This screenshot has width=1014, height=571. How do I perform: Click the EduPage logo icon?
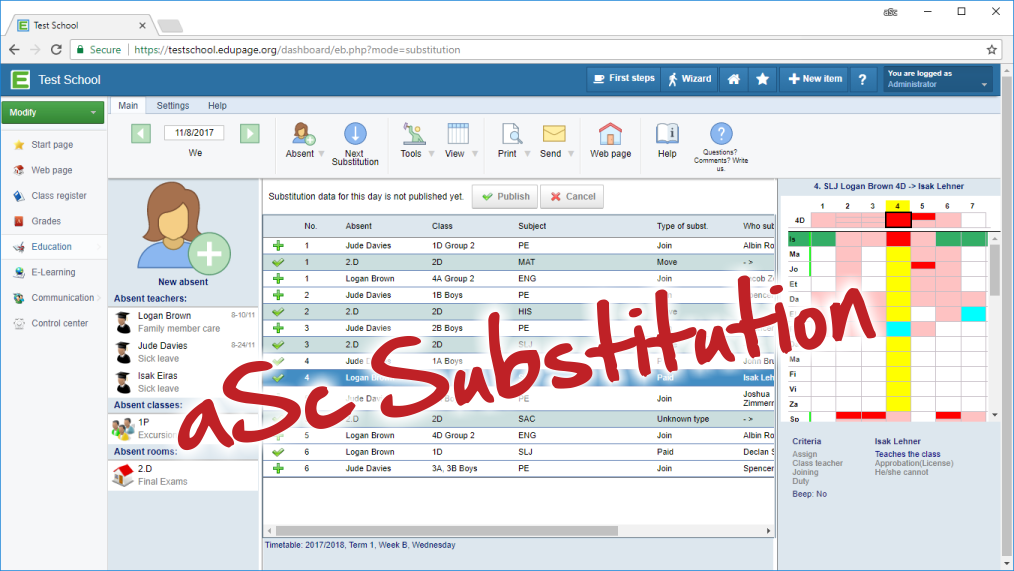point(21,80)
